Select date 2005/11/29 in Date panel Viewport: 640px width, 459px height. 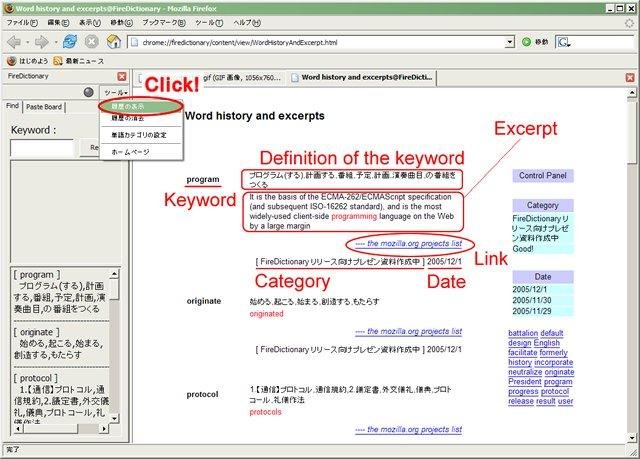pos(542,311)
